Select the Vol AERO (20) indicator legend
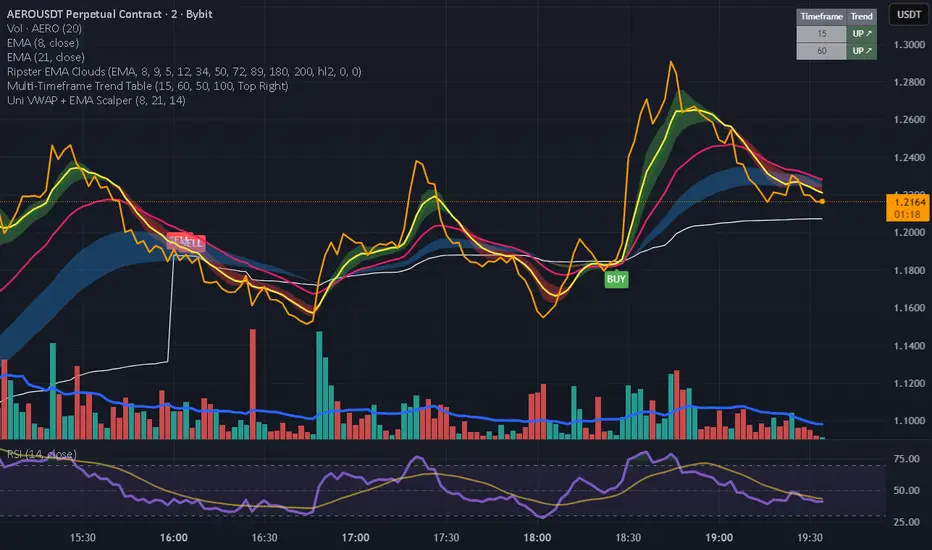Viewport: 932px width, 550px height. click(45, 29)
